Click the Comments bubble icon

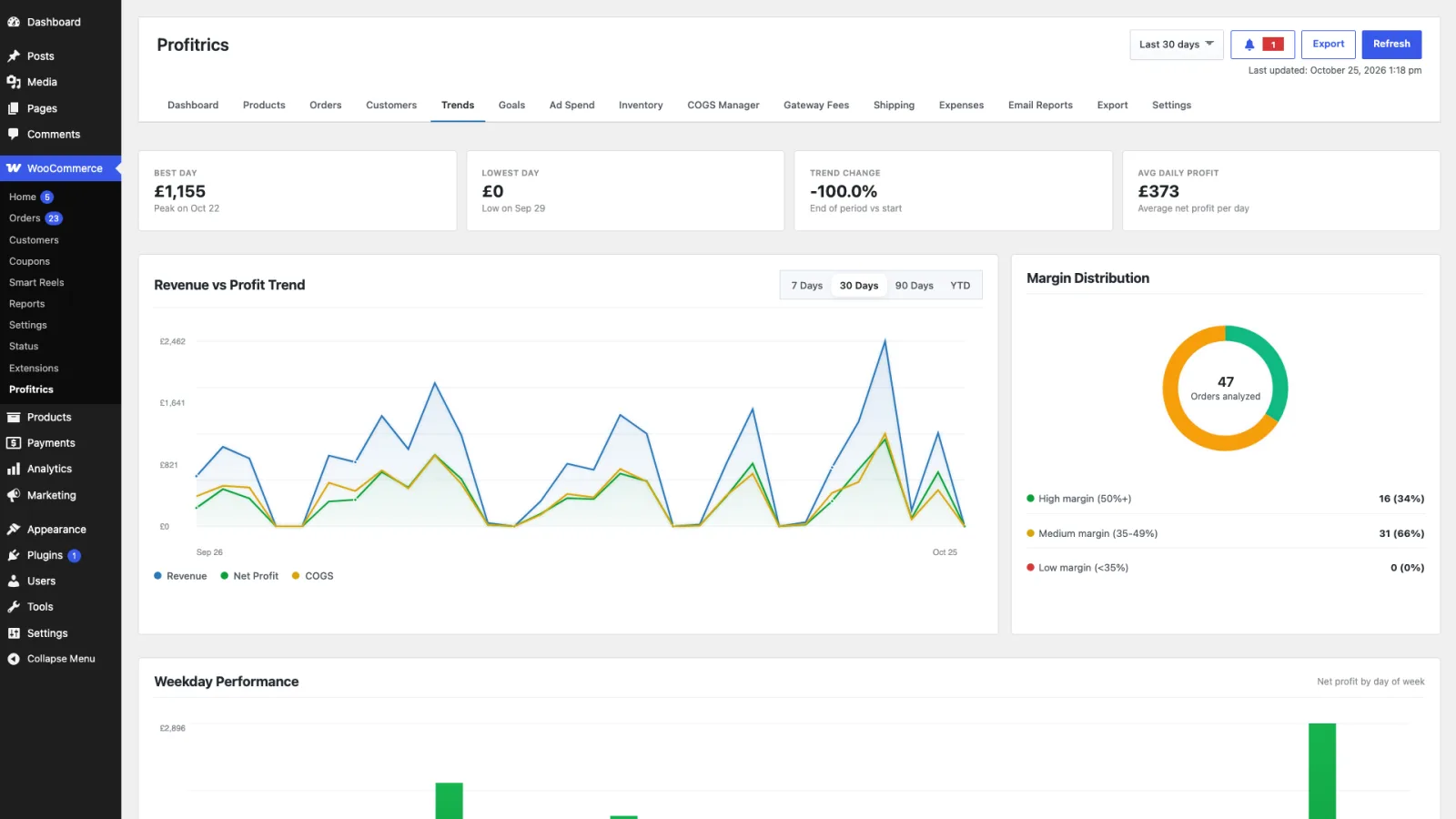pos(14,134)
